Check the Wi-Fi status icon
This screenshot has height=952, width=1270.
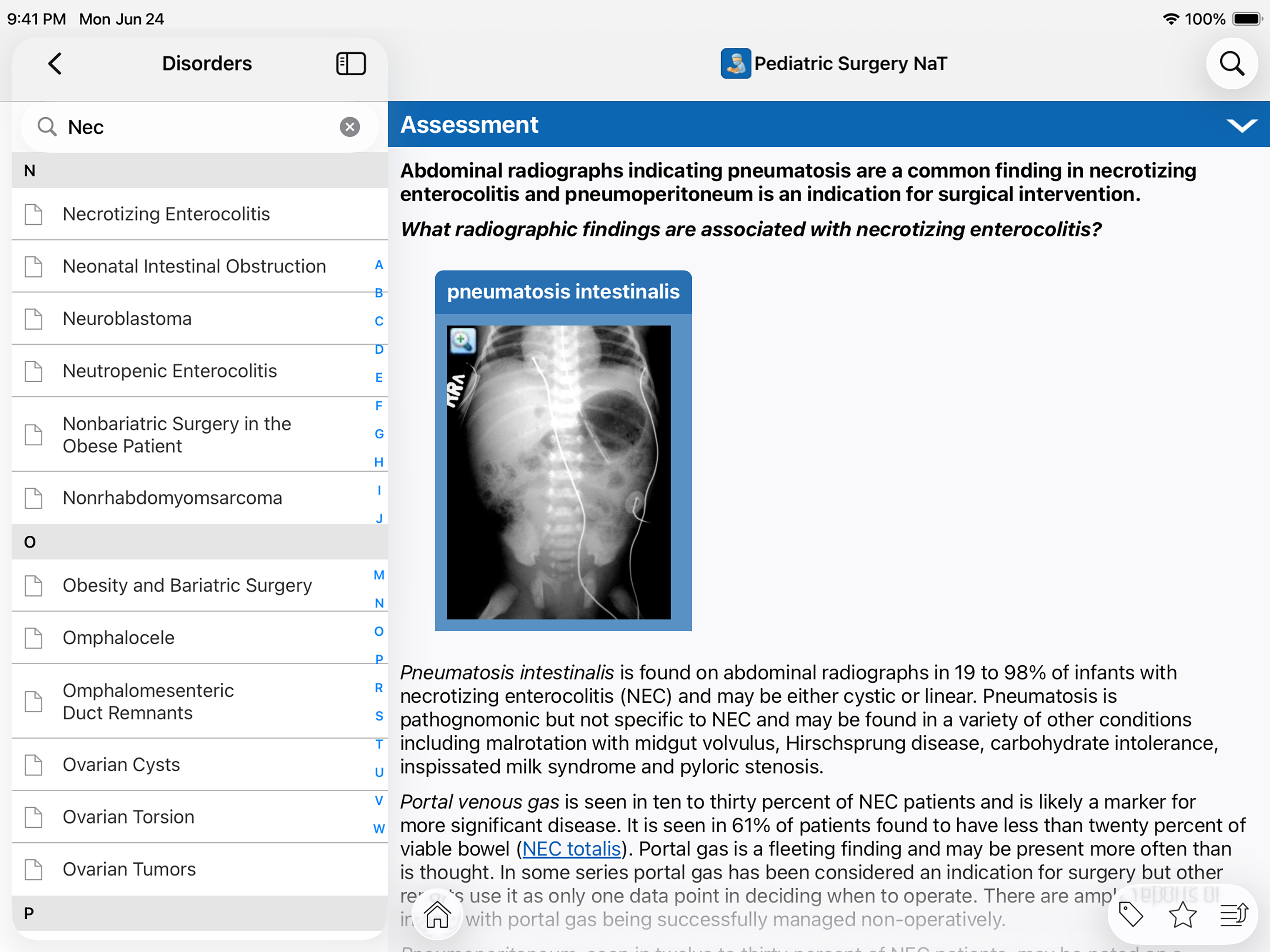(1171, 19)
